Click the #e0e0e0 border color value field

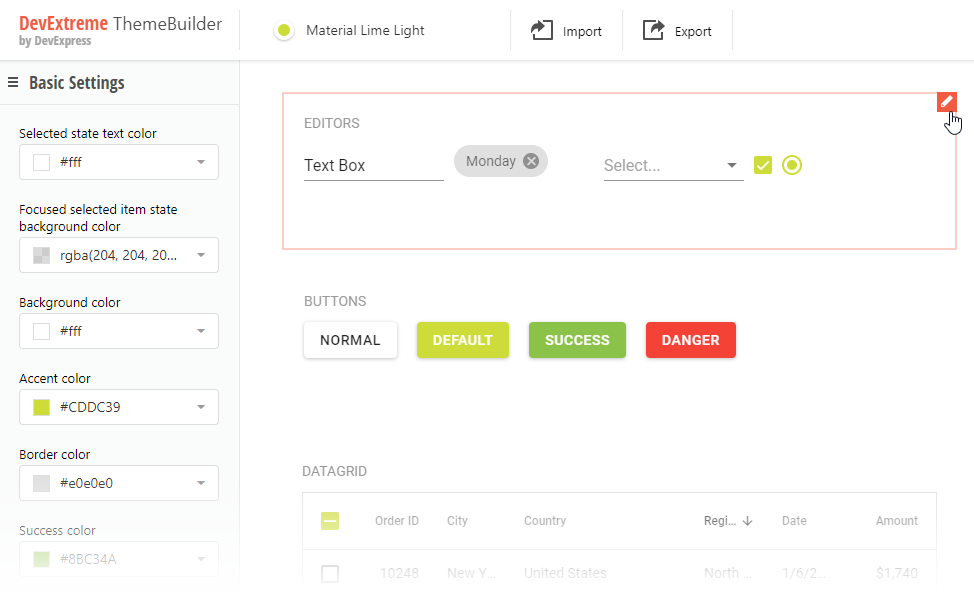click(x=119, y=483)
